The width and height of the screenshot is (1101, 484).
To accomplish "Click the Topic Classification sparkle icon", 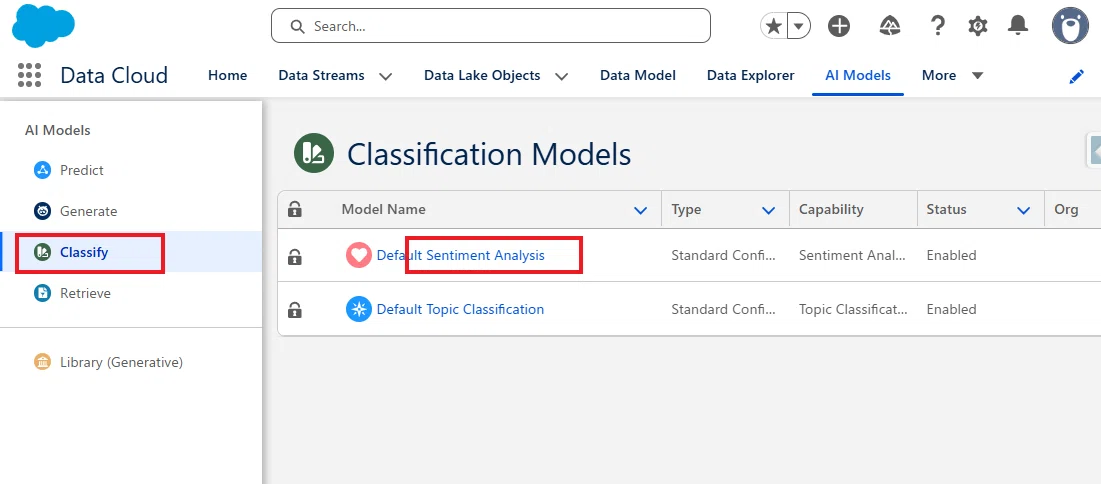I will (x=359, y=309).
